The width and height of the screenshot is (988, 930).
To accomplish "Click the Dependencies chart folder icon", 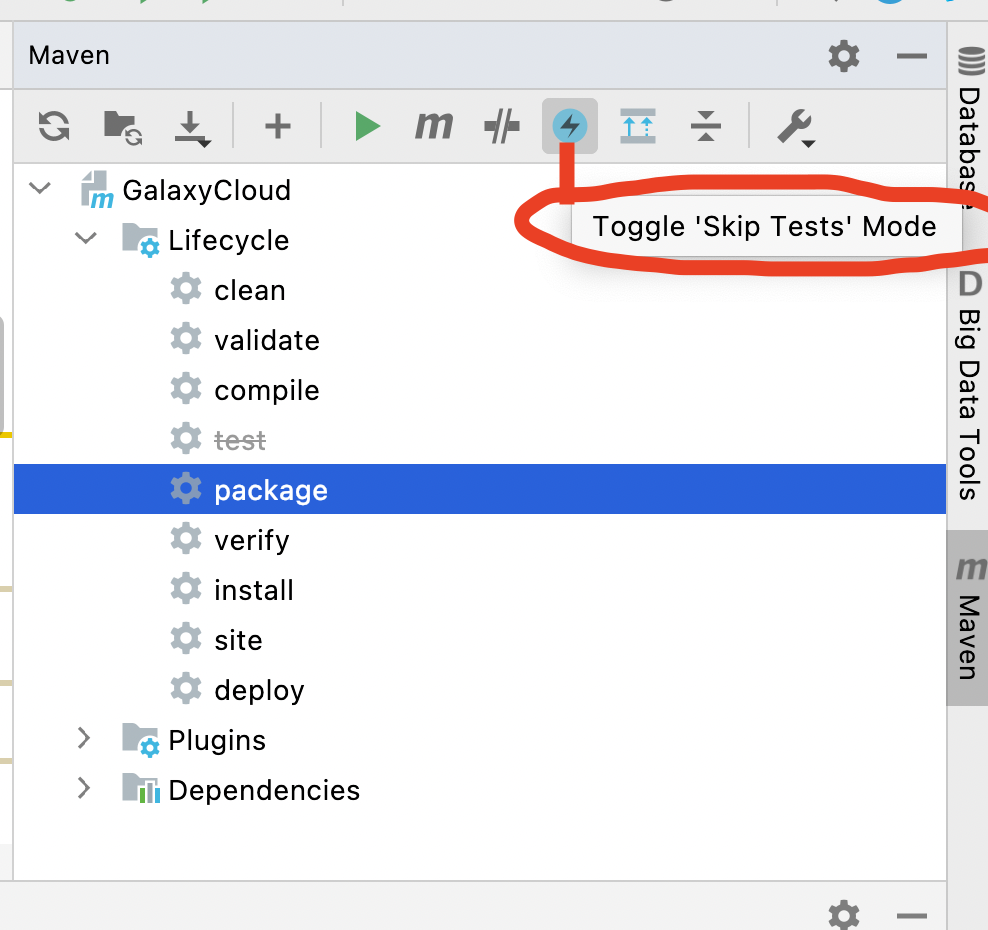I will click(x=141, y=788).
